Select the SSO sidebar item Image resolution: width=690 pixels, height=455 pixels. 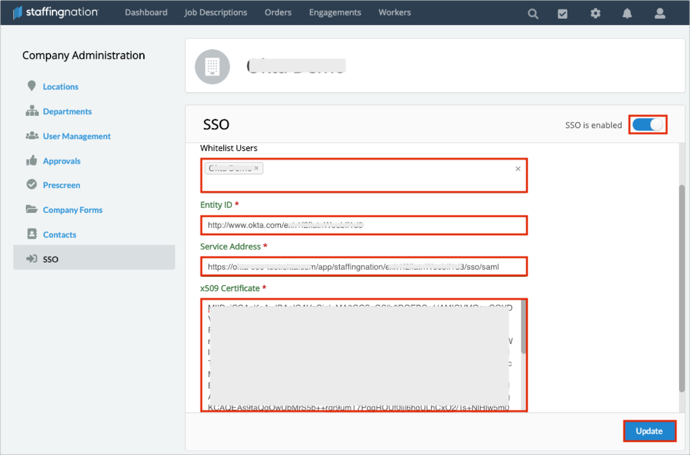click(94, 258)
